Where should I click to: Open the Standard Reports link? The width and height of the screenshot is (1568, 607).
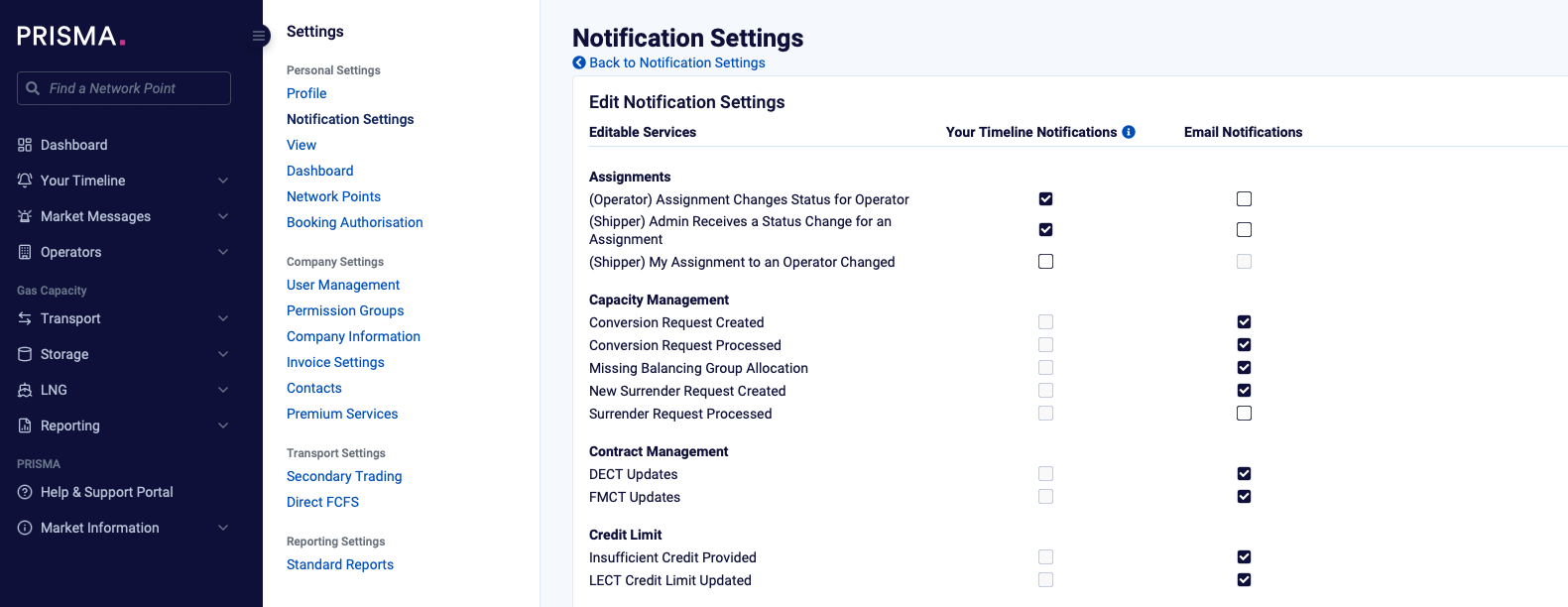[x=340, y=564]
